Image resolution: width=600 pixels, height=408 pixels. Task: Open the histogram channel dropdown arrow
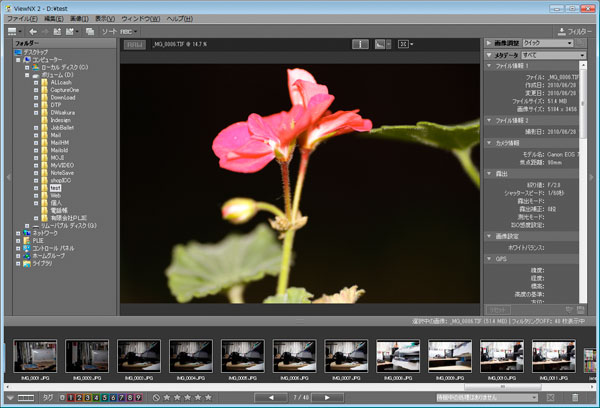coord(388,44)
